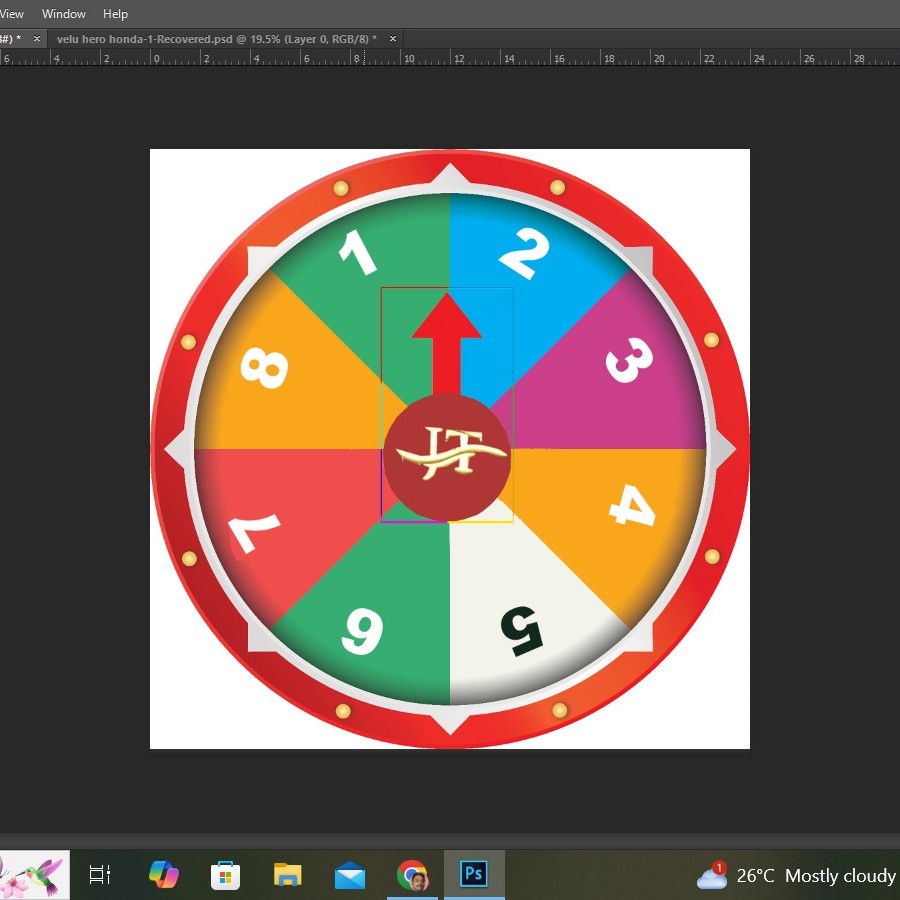Open Photoshop from the taskbar
The height and width of the screenshot is (900, 900).
pyautogui.click(x=474, y=874)
